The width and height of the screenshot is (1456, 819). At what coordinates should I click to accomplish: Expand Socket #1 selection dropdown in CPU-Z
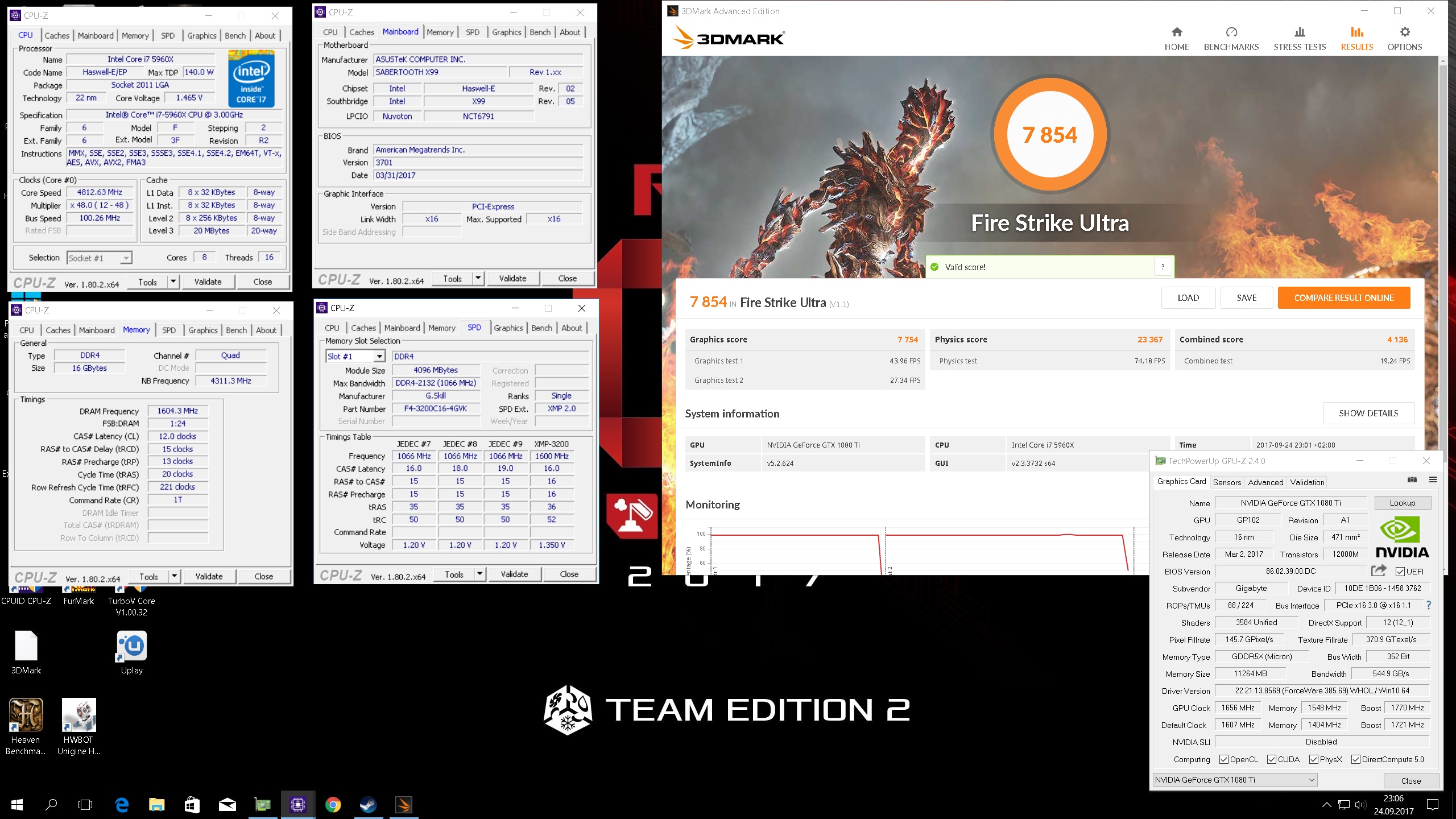126,258
